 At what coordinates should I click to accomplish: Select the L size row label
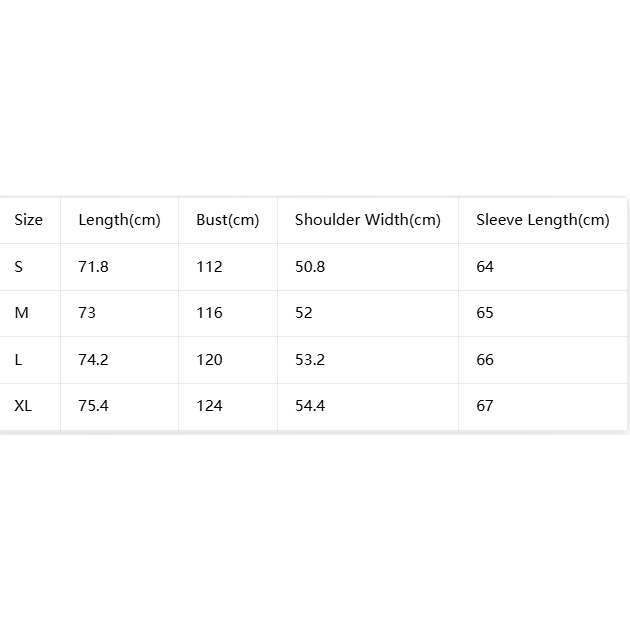tap(18, 360)
